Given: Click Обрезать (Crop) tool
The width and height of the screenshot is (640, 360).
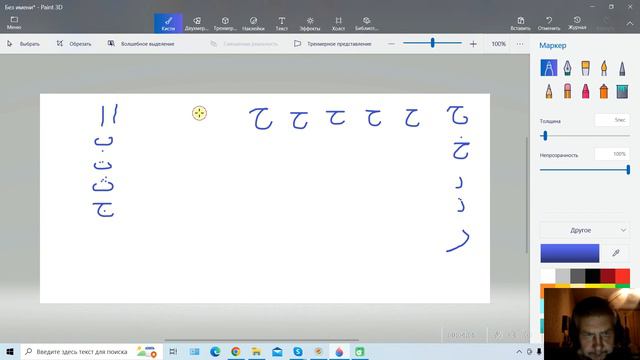Looking at the screenshot, I should point(74,44).
